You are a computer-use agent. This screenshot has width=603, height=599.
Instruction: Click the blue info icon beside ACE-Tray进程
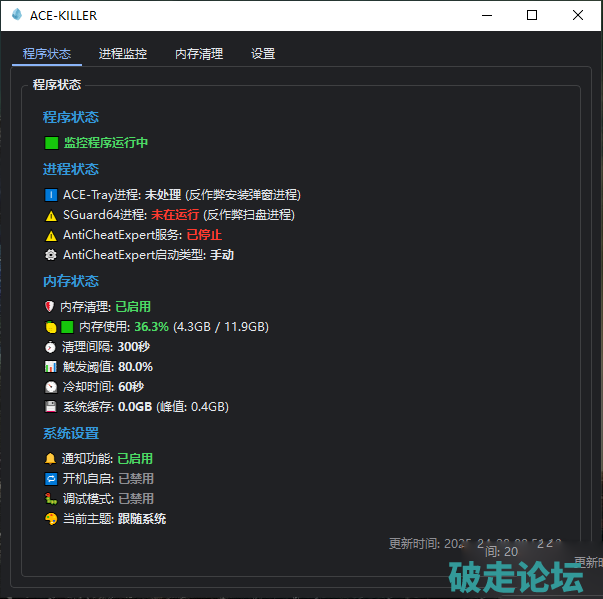(51, 195)
